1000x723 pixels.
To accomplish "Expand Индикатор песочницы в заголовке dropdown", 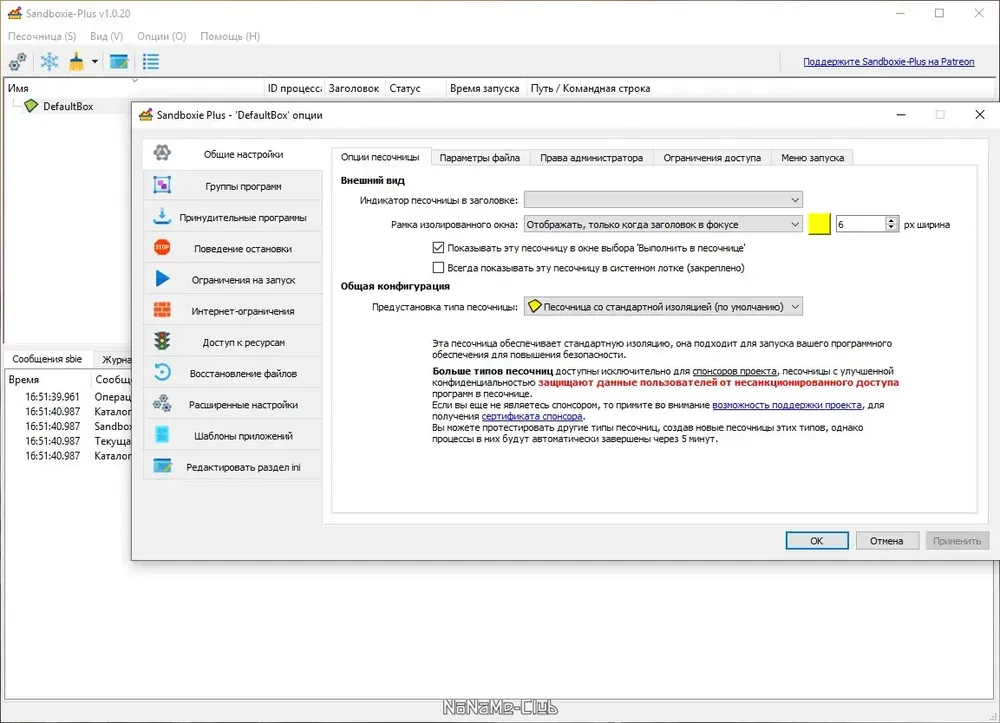I will pyautogui.click(x=663, y=200).
